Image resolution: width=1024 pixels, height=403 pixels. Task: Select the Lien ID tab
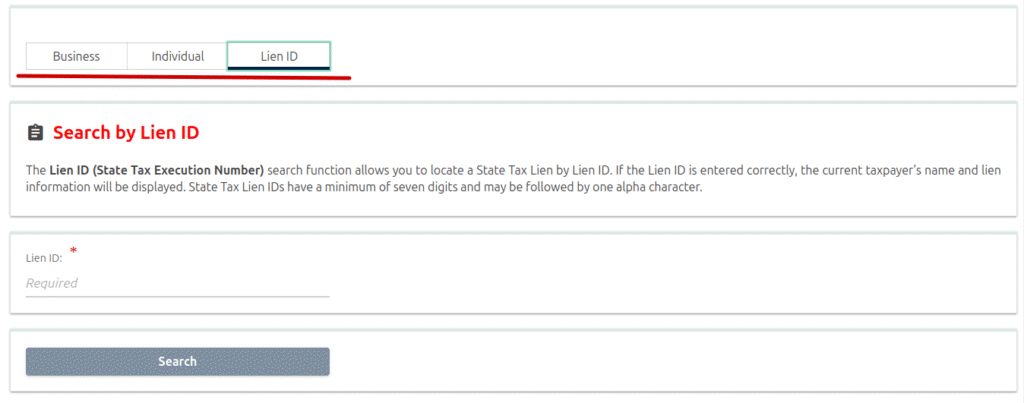(278, 56)
